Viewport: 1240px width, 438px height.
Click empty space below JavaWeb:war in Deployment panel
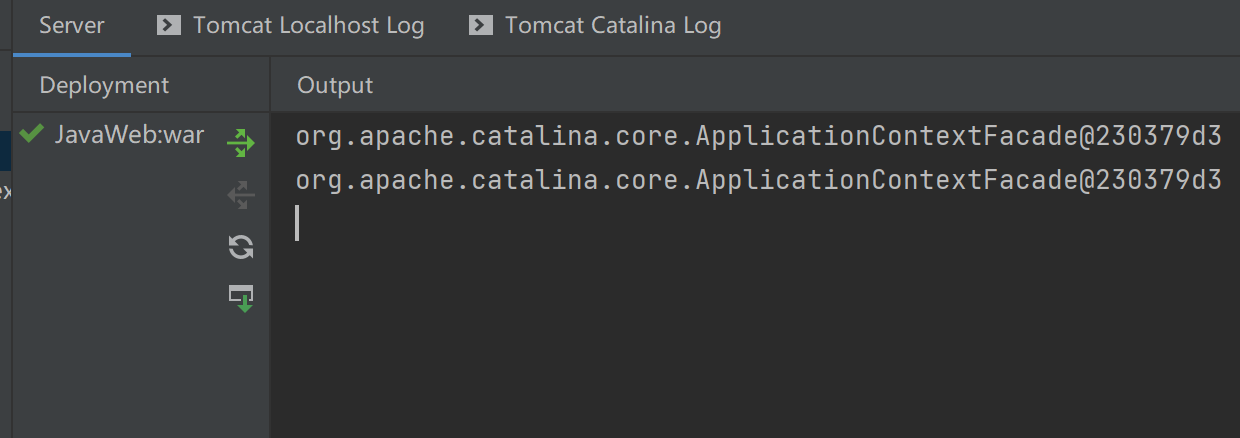(115, 300)
